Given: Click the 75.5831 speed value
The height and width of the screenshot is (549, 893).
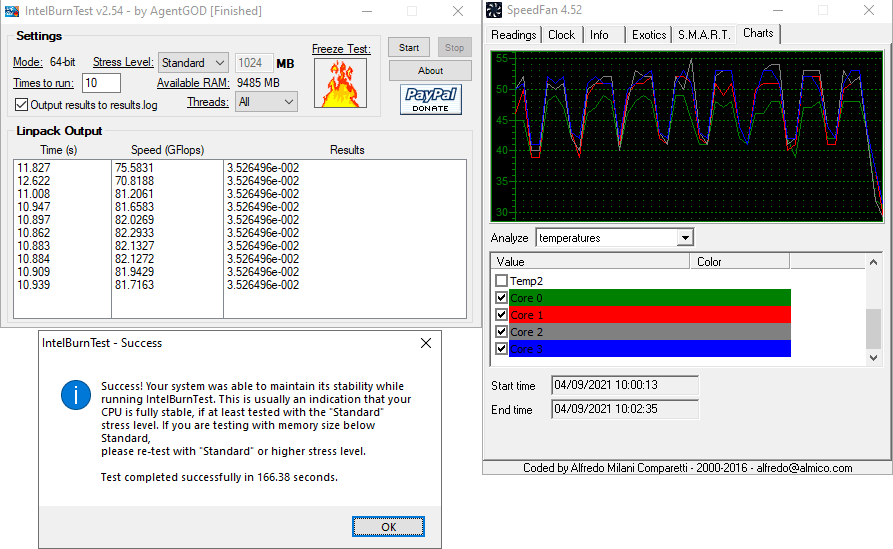Looking at the screenshot, I should tap(134, 168).
